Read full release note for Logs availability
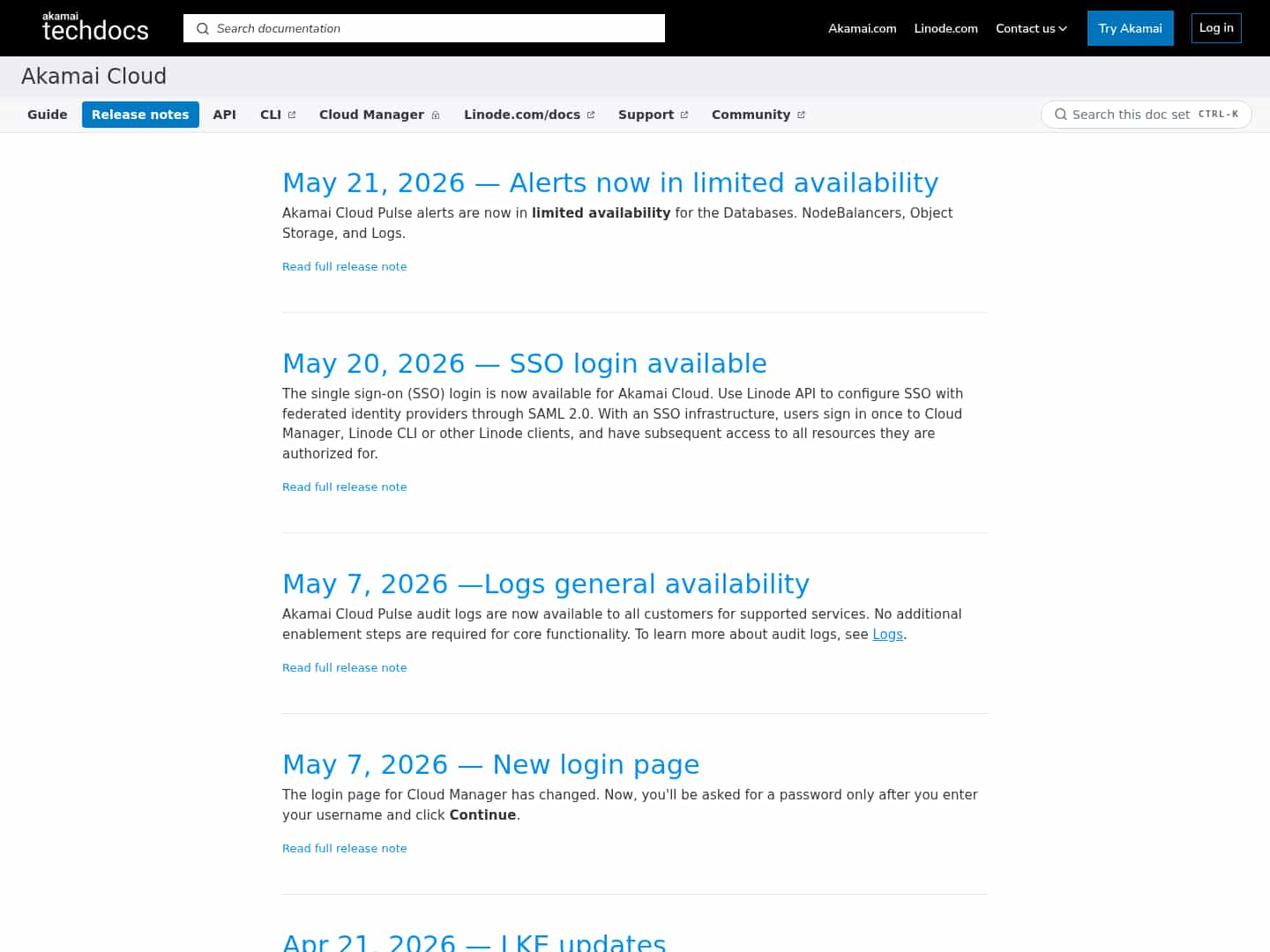Image resolution: width=1270 pixels, height=952 pixels. point(345,667)
